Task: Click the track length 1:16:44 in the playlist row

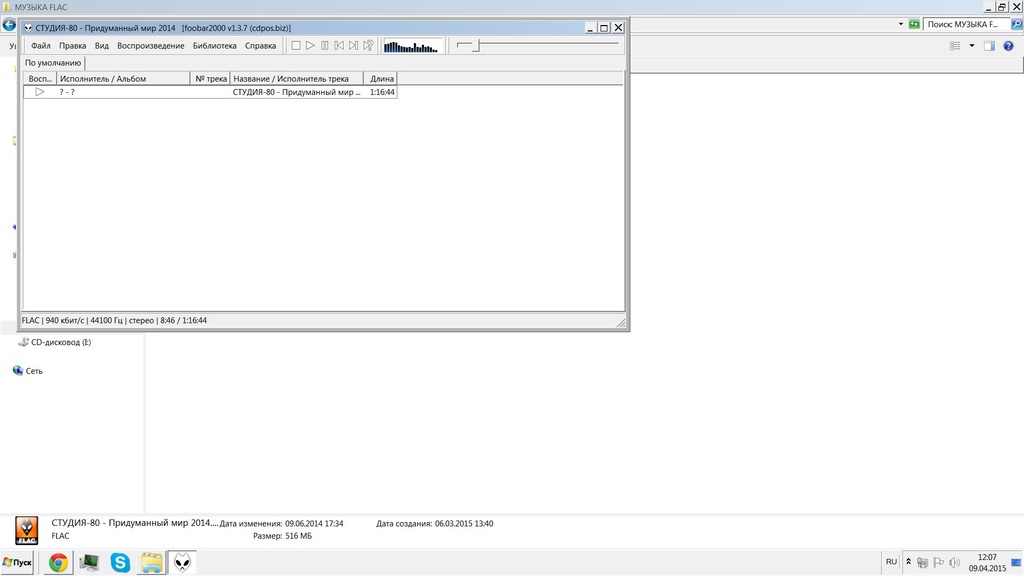Action: pyautogui.click(x=382, y=92)
